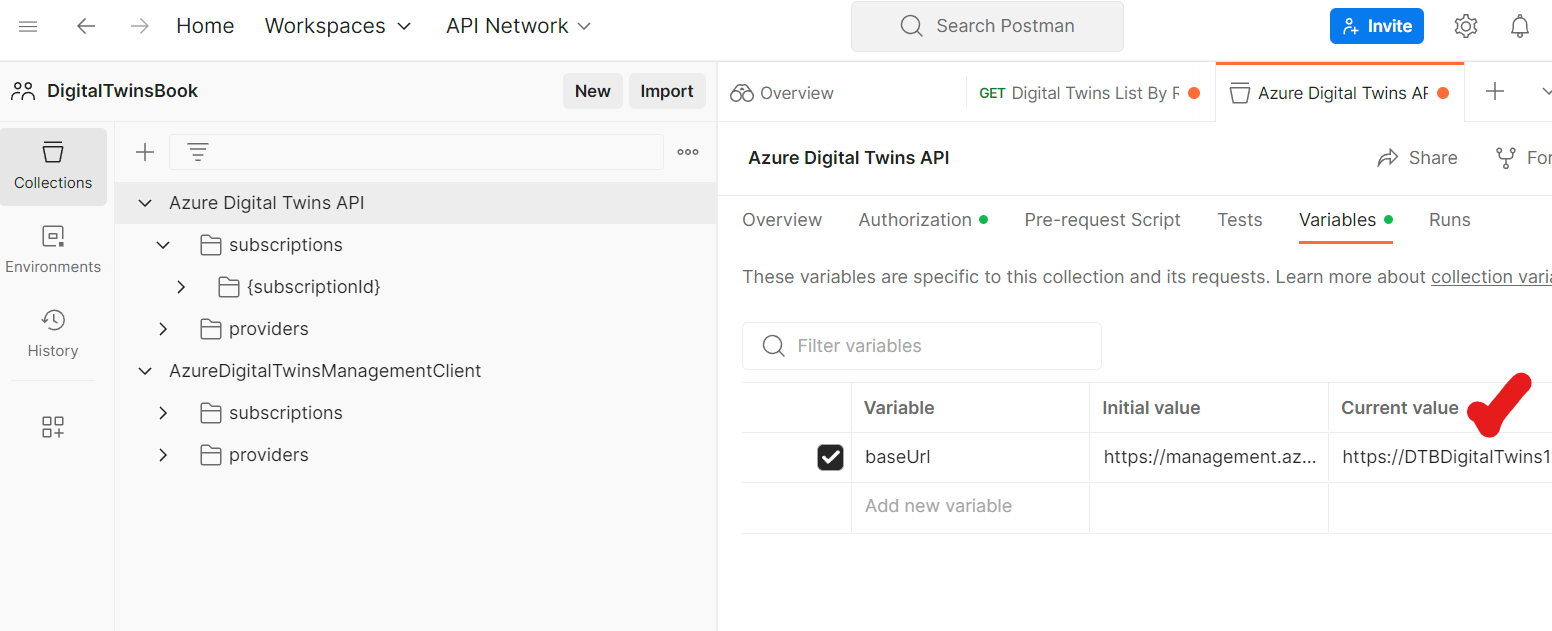Expand providers under AzureDigitalTwinsManagementClient
The width and height of the screenshot is (1552, 631).
163,455
